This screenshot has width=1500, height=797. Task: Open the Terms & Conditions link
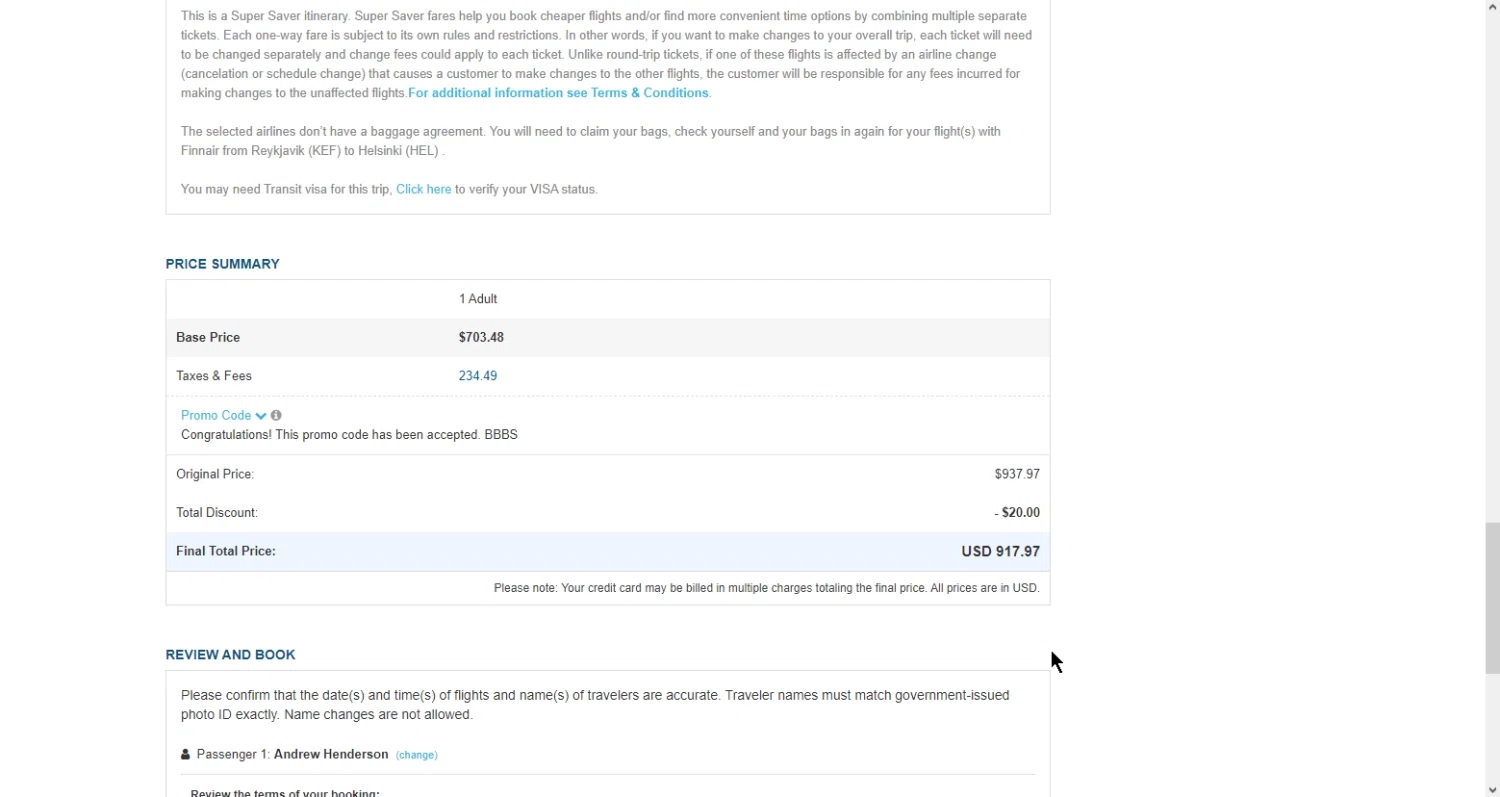click(558, 93)
